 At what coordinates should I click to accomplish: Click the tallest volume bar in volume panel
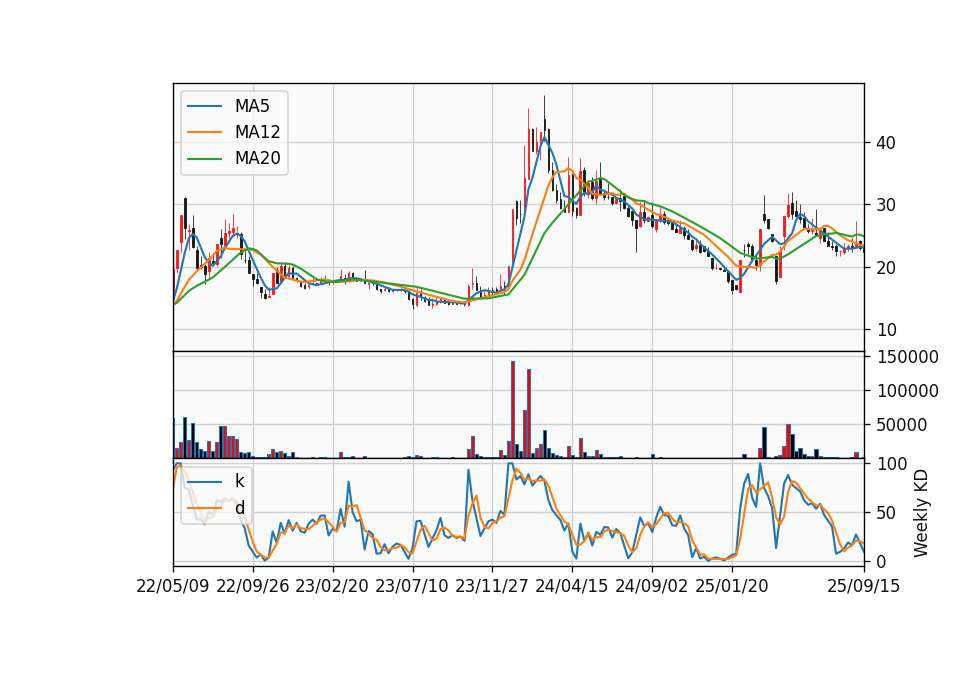512,410
